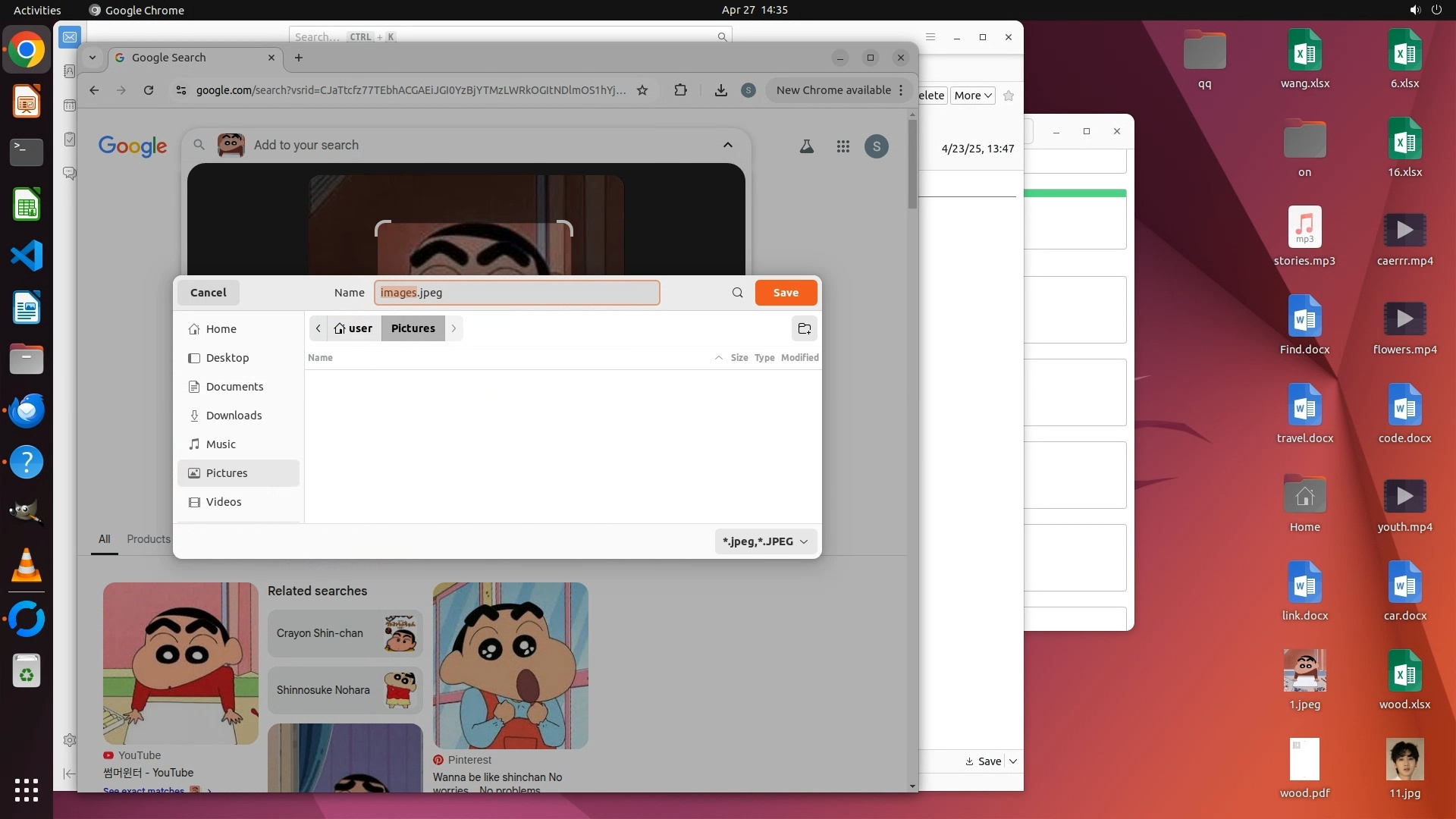Cancel the save file dialog
This screenshot has height=819, width=1456.
pyautogui.click(x=208, y=293)
